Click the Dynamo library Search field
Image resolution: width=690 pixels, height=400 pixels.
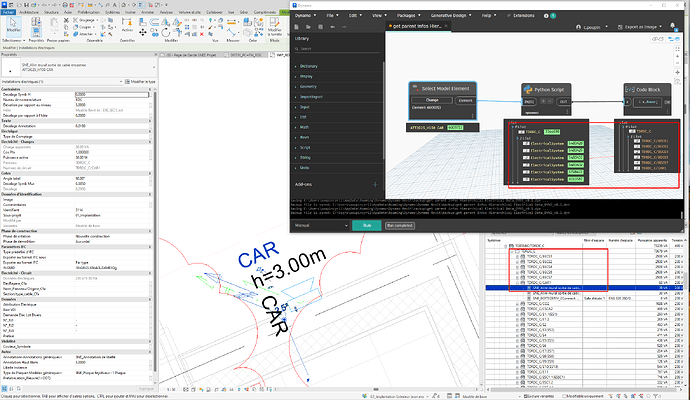point(337,49)
